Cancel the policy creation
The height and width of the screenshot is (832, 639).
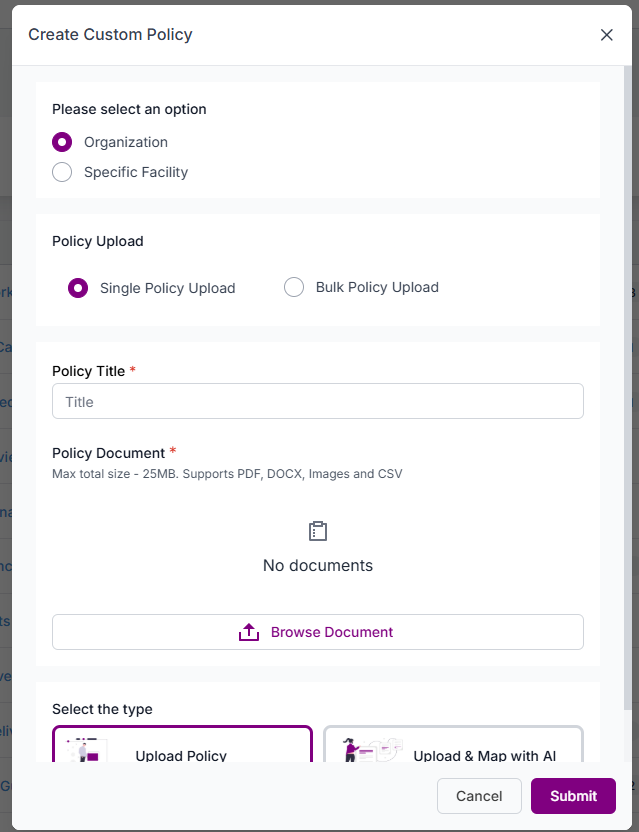479,796
